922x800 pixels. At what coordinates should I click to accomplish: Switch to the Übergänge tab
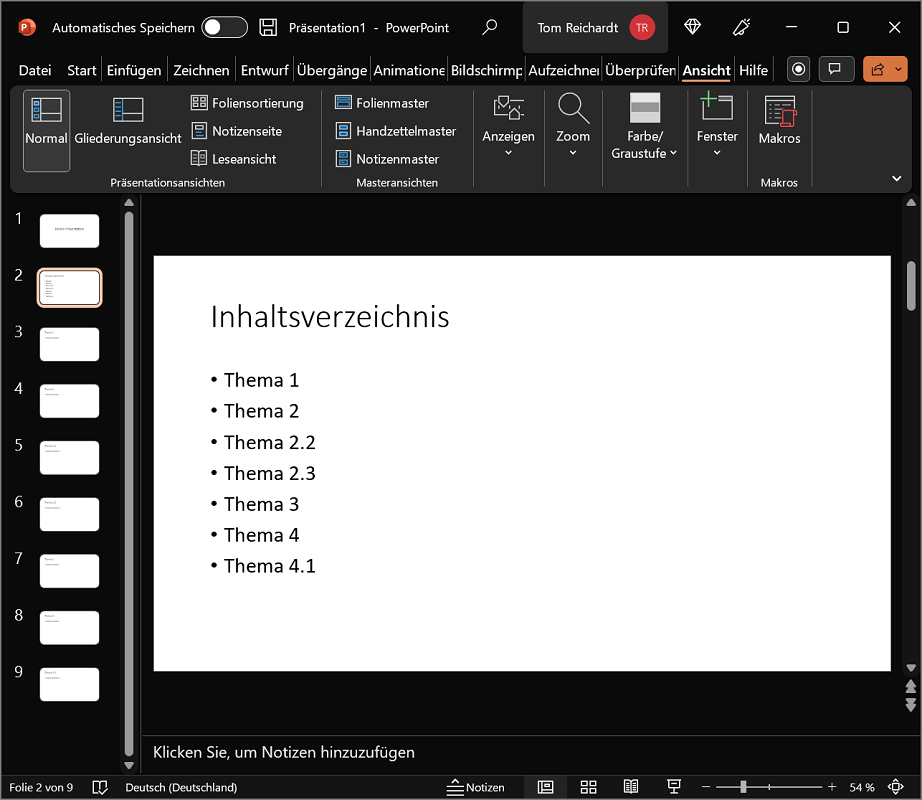click(x=332, y=71)
